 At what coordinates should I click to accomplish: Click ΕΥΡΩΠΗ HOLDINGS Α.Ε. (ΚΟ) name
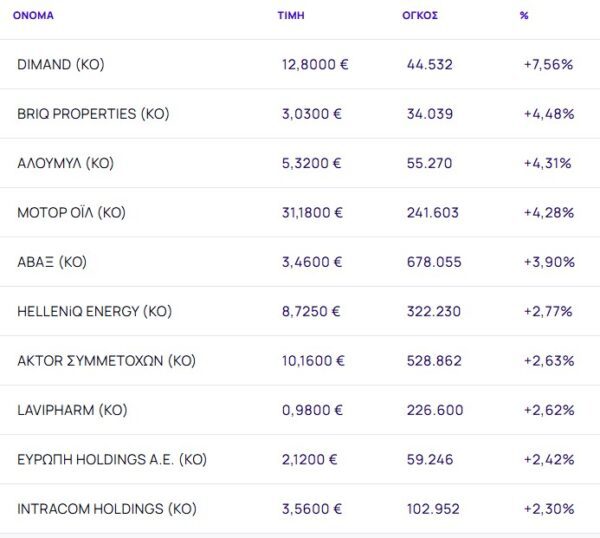coord(112,460)
